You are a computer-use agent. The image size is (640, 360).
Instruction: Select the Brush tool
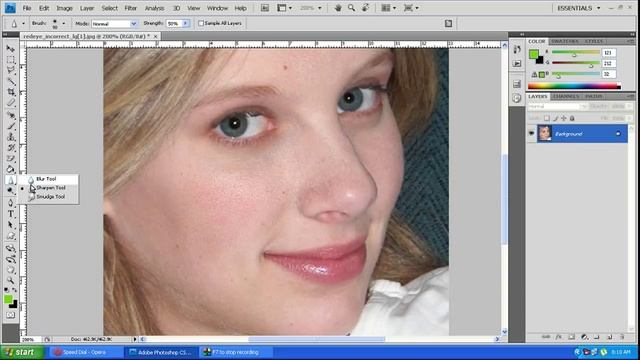coord(11,127)
